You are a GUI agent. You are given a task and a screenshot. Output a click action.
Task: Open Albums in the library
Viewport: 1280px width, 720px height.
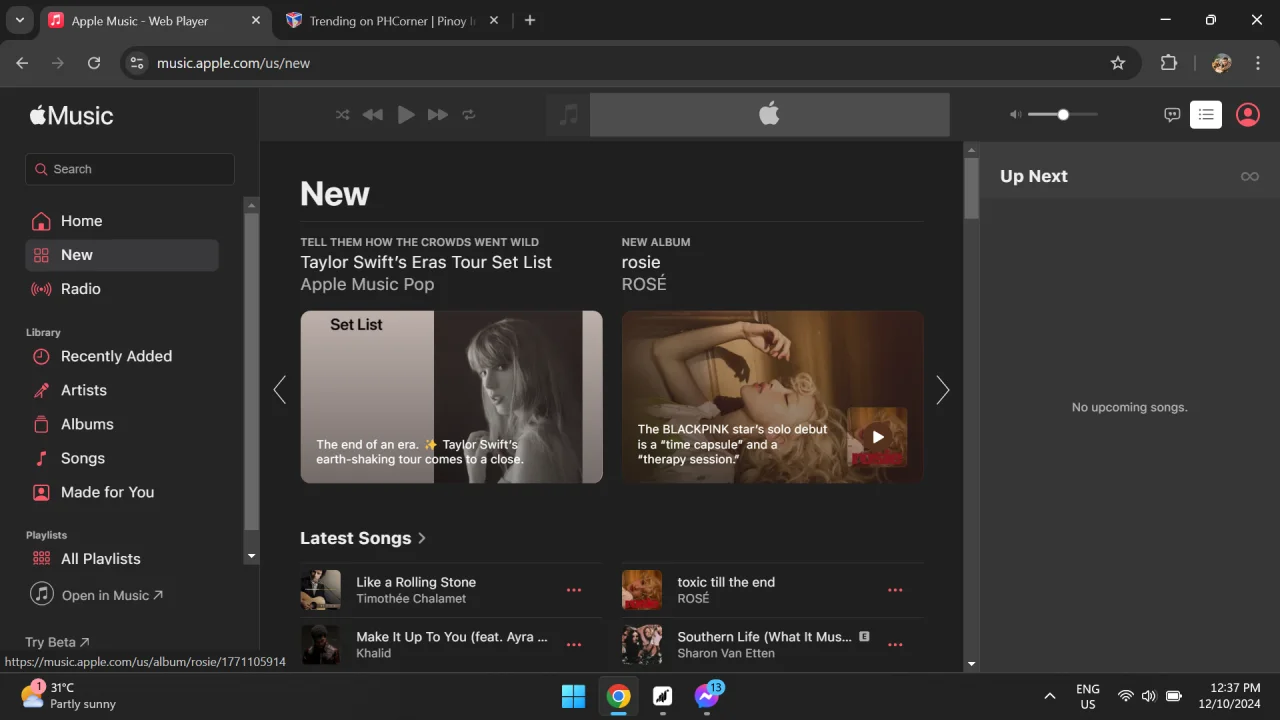click(x=122, y=424)
